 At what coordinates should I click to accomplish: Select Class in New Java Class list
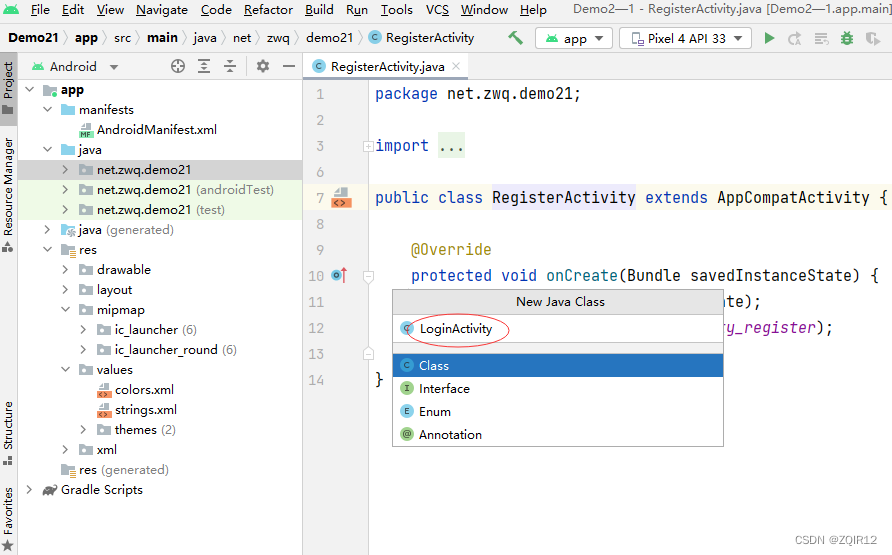558,366
